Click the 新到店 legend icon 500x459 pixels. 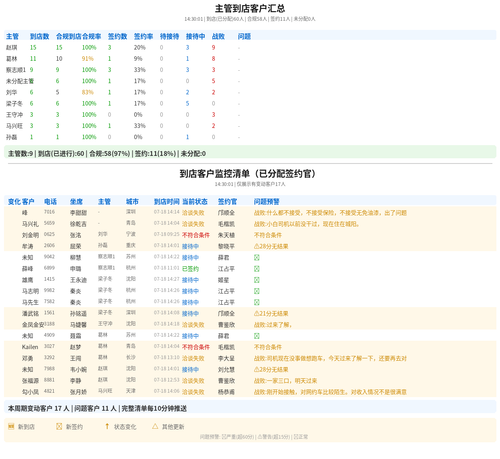(x=11, y=426)
